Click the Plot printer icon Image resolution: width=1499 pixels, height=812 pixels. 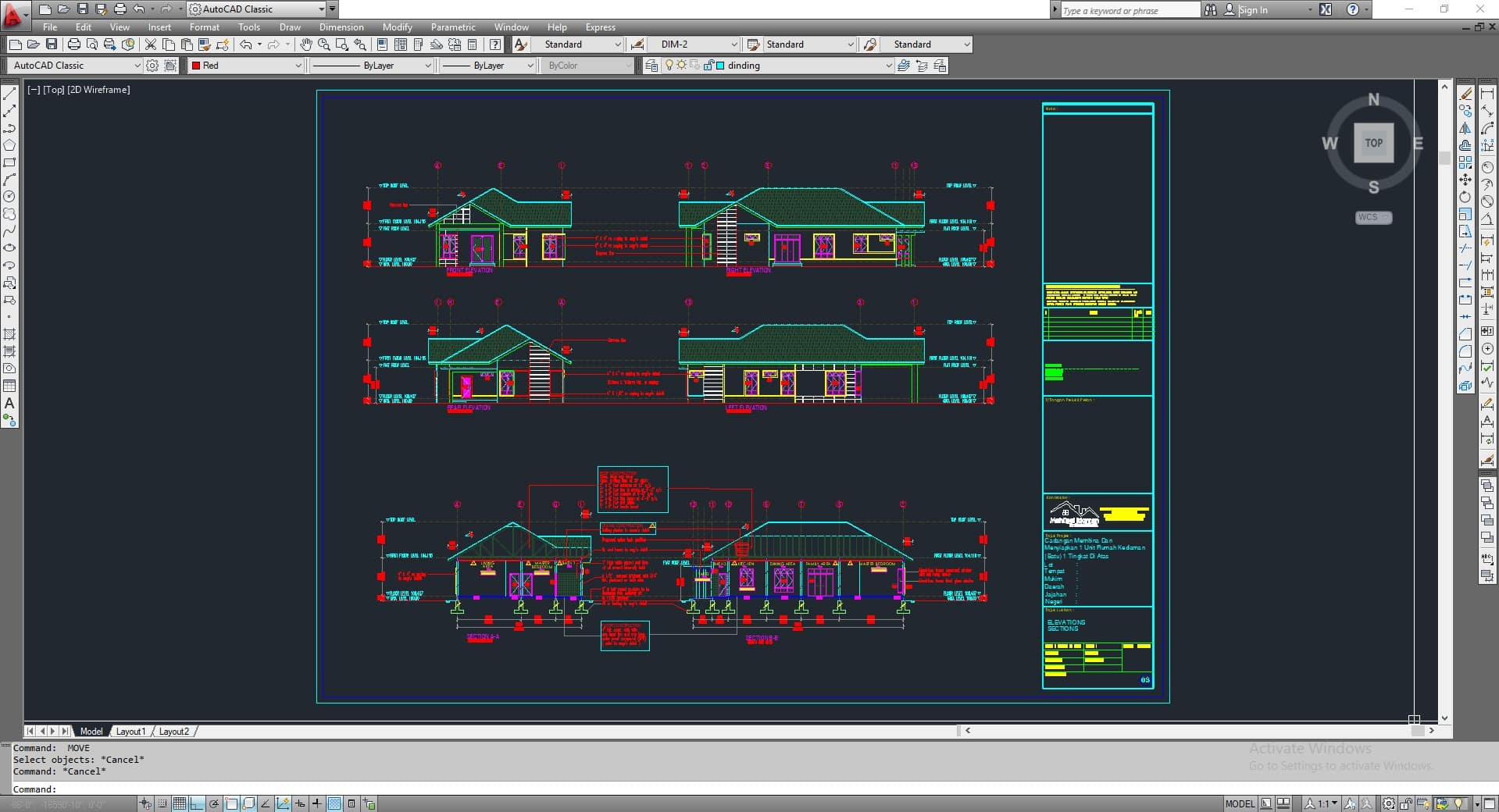(73, 45)
